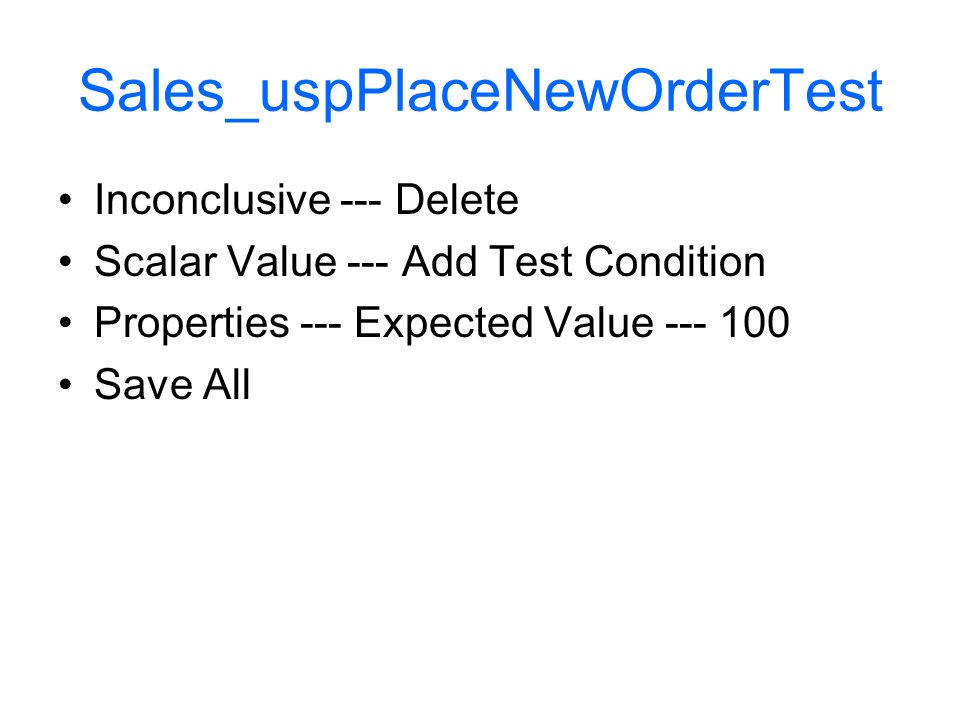Click the Scalar Value text
This screenshot has width=960, height=720.
pos(216,261)
